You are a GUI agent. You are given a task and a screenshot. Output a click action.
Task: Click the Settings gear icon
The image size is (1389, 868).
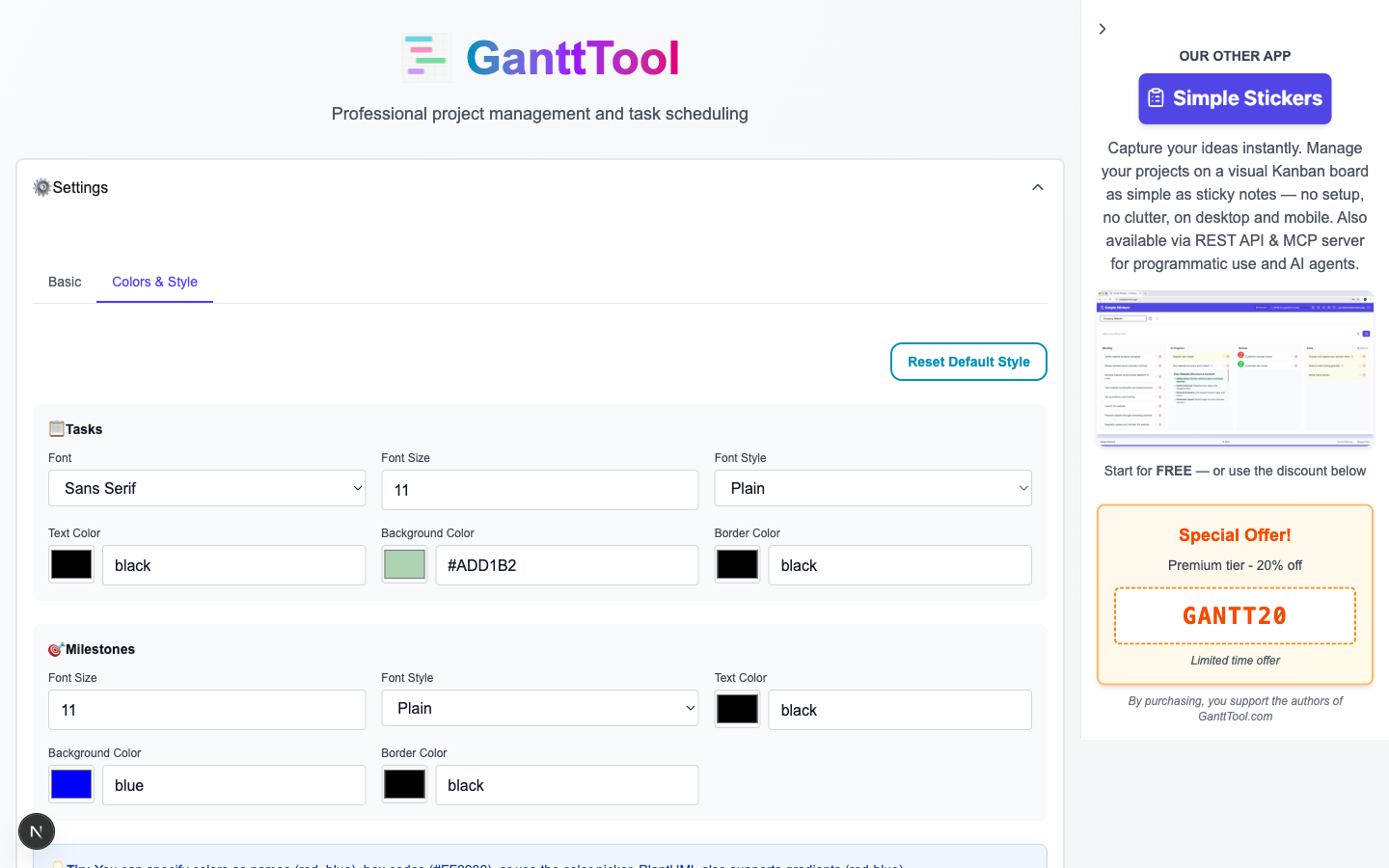click(41, 187)
